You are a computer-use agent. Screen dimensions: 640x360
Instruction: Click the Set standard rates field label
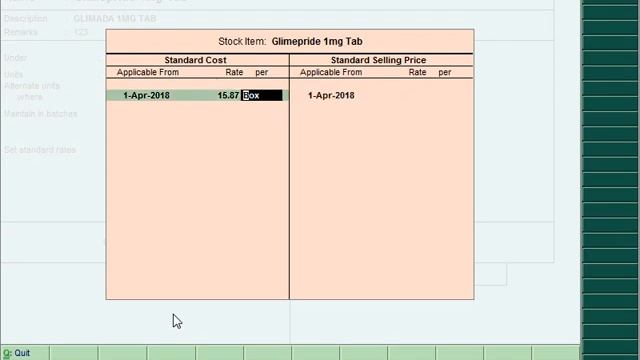[40, 150]
